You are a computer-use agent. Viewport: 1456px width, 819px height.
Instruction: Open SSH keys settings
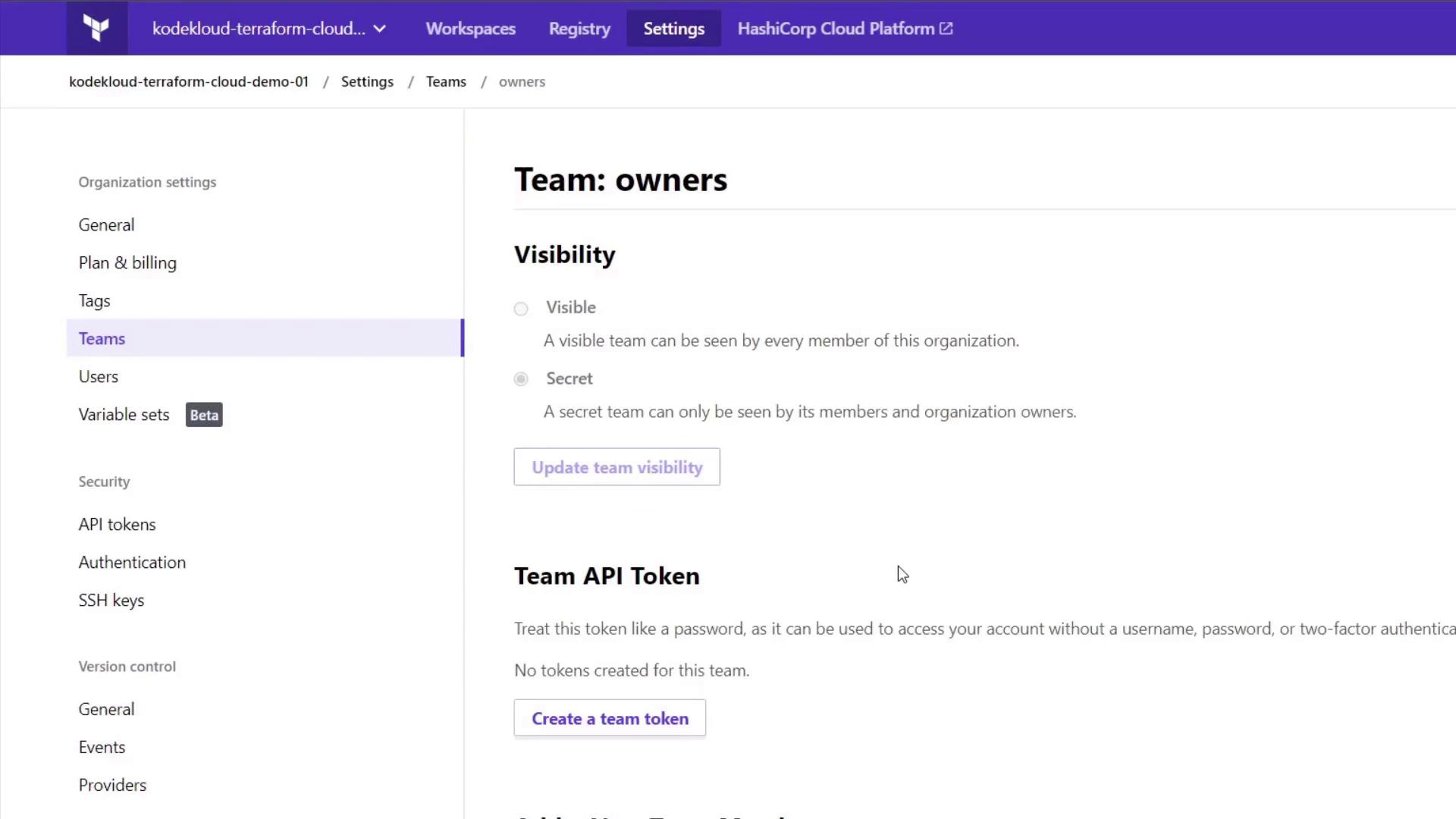tap(111, 601)
